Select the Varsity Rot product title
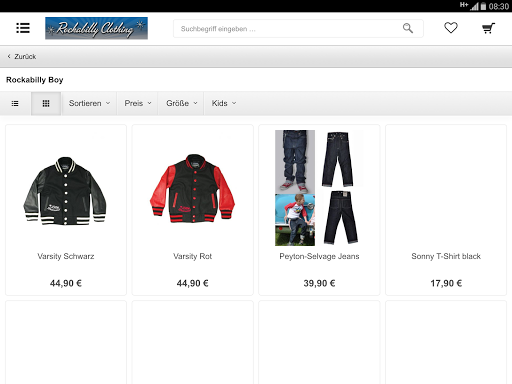512x384 pixels. click(x=193, y=256)
